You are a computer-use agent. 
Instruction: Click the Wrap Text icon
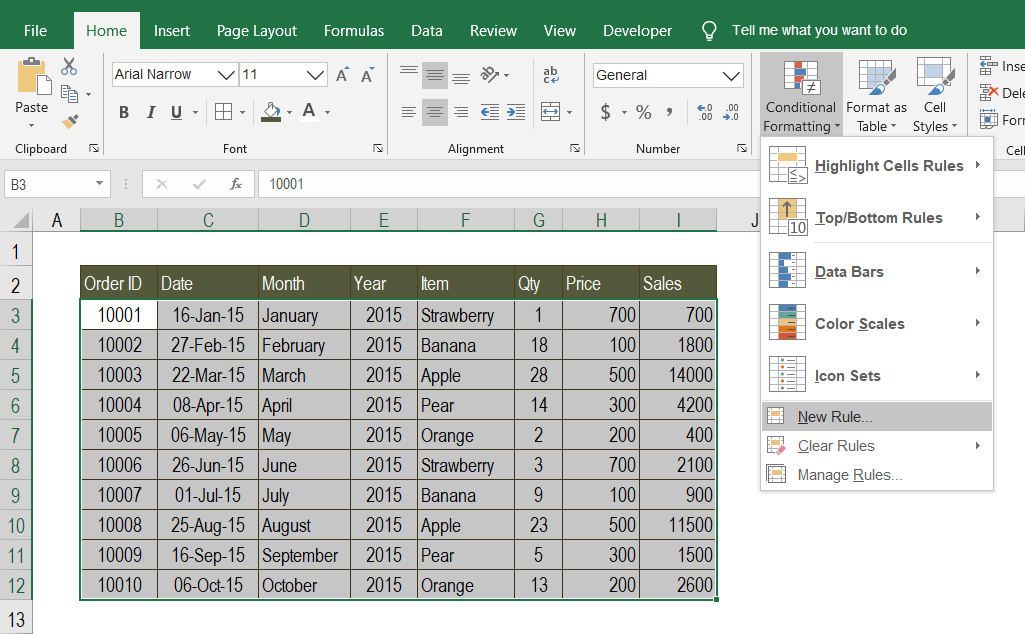tap(551, 75)
